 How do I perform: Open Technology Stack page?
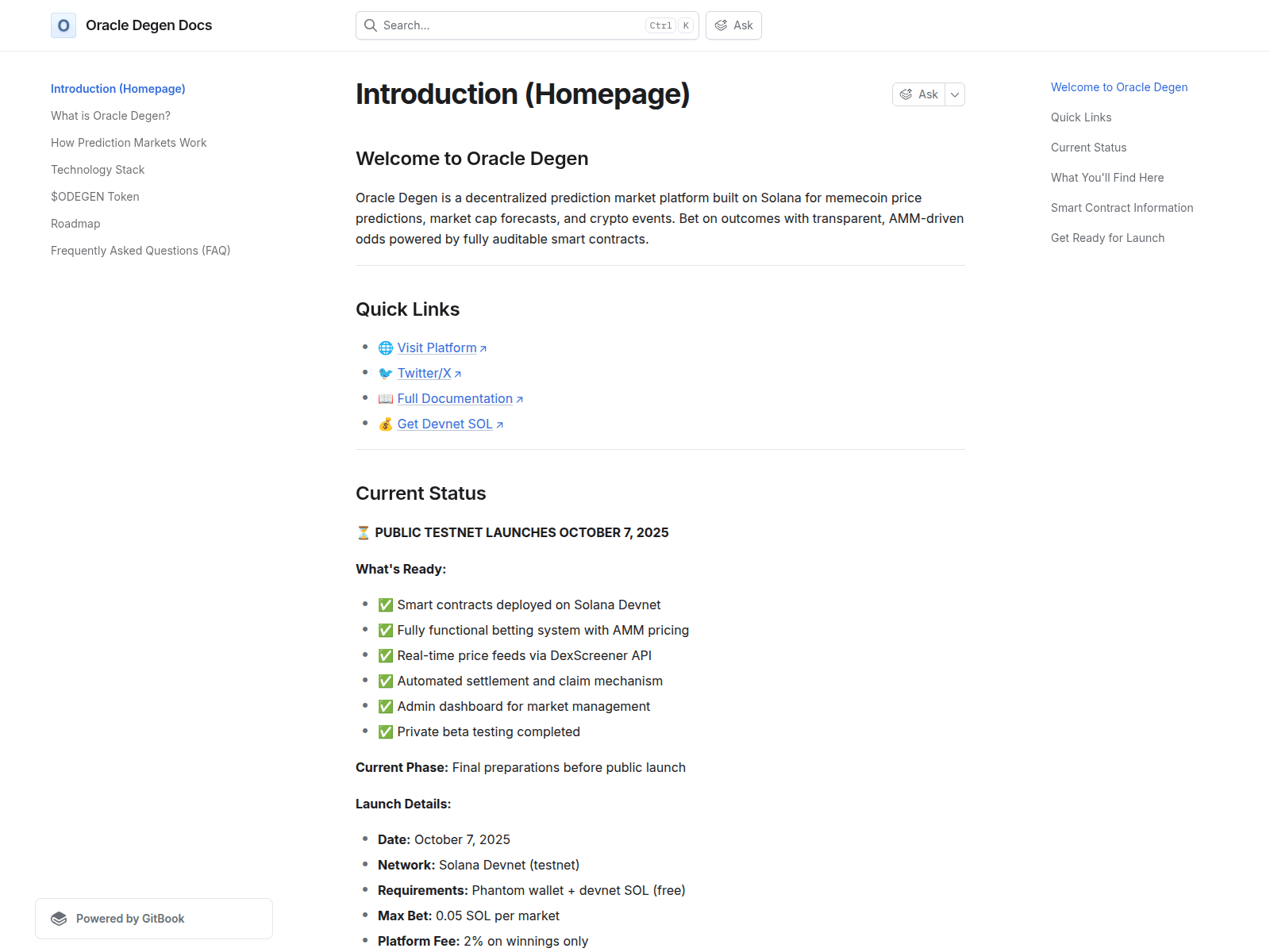pos(98,170)
